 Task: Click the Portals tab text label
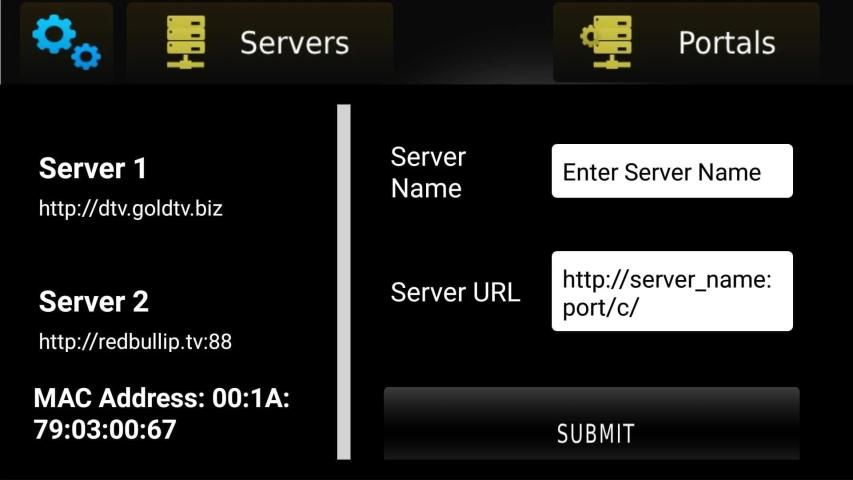point(727,42)
